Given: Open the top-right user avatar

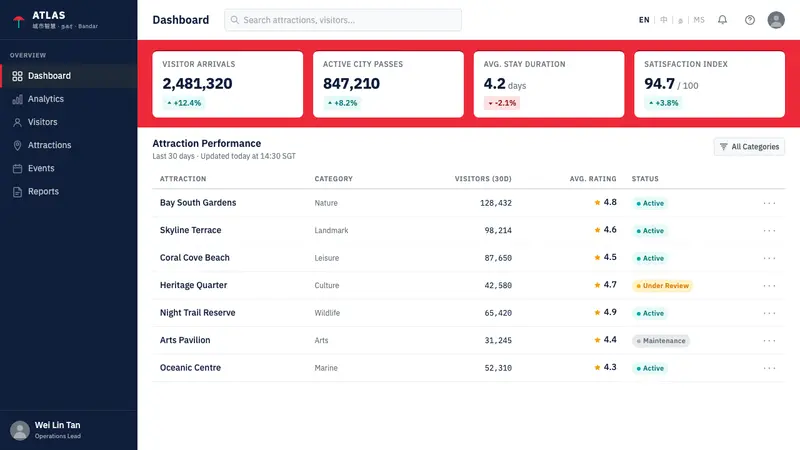Looking at the screenshot, I should [x=776, y=20].
